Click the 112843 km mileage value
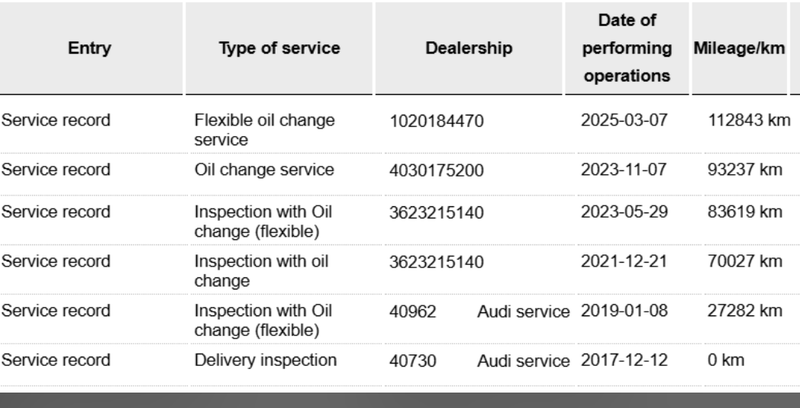Viewport: 800px width, 408px height. (748, 121)
